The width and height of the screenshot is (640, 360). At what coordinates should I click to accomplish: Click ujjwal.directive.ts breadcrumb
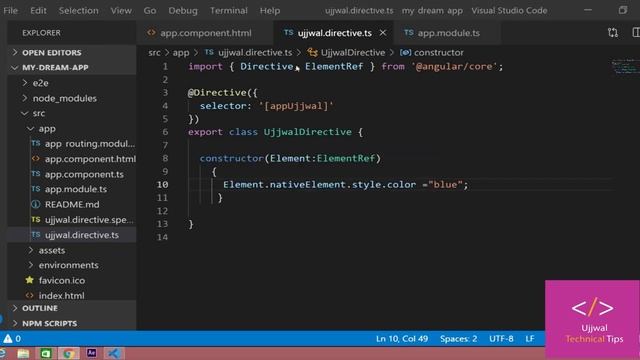click(x=249, y=53)
